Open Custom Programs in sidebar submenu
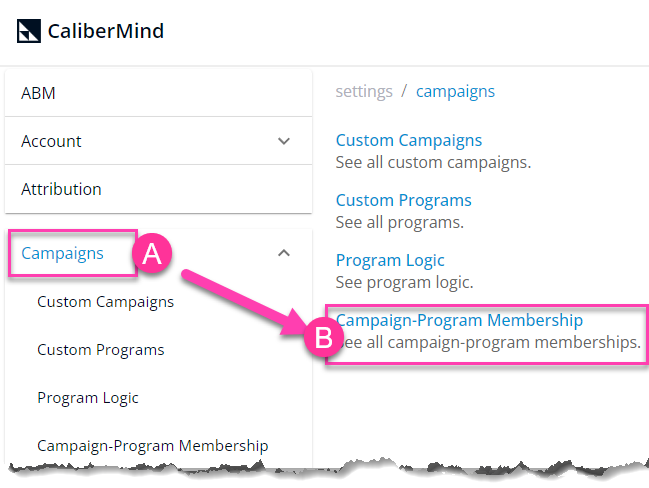 [x=101, y=350]
